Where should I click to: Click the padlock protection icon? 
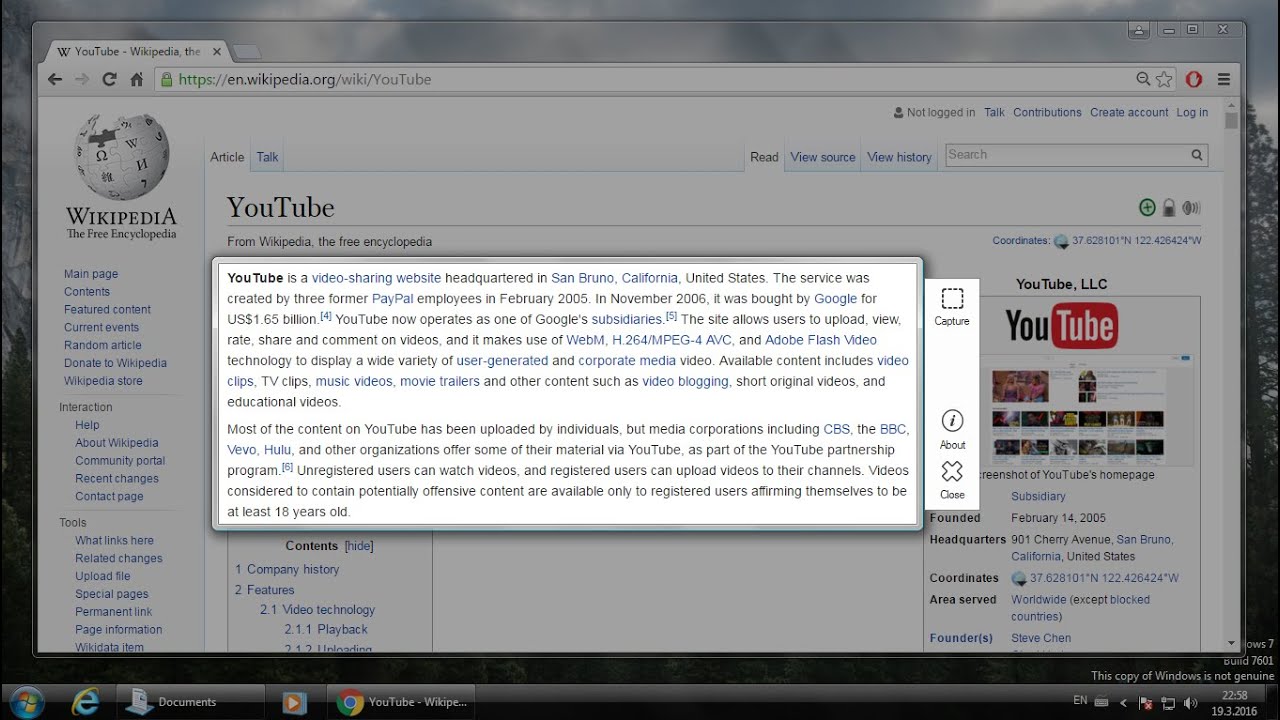pyautogui.click(x=1169, y=207)
